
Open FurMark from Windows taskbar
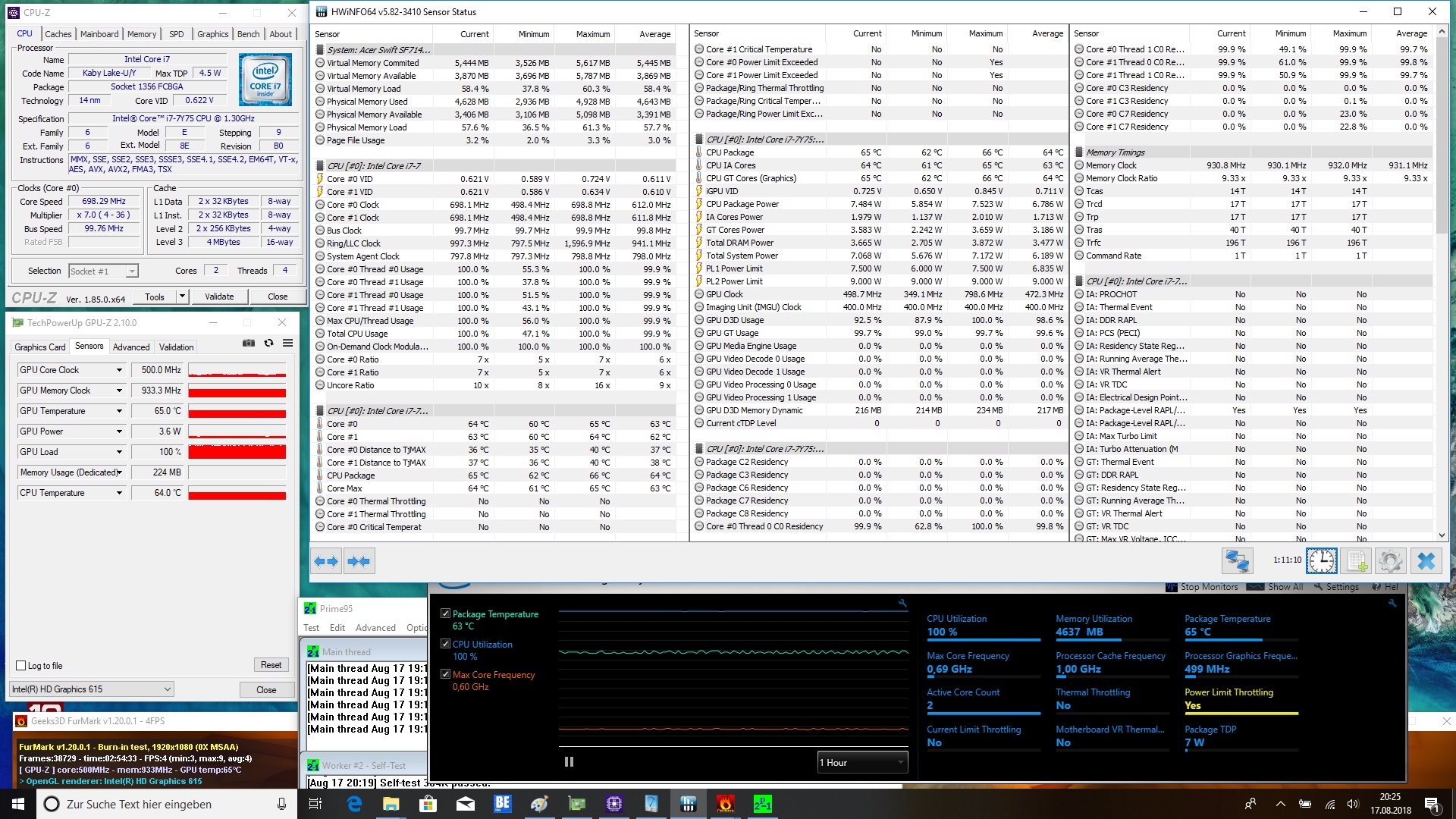(x=725, y=804)
